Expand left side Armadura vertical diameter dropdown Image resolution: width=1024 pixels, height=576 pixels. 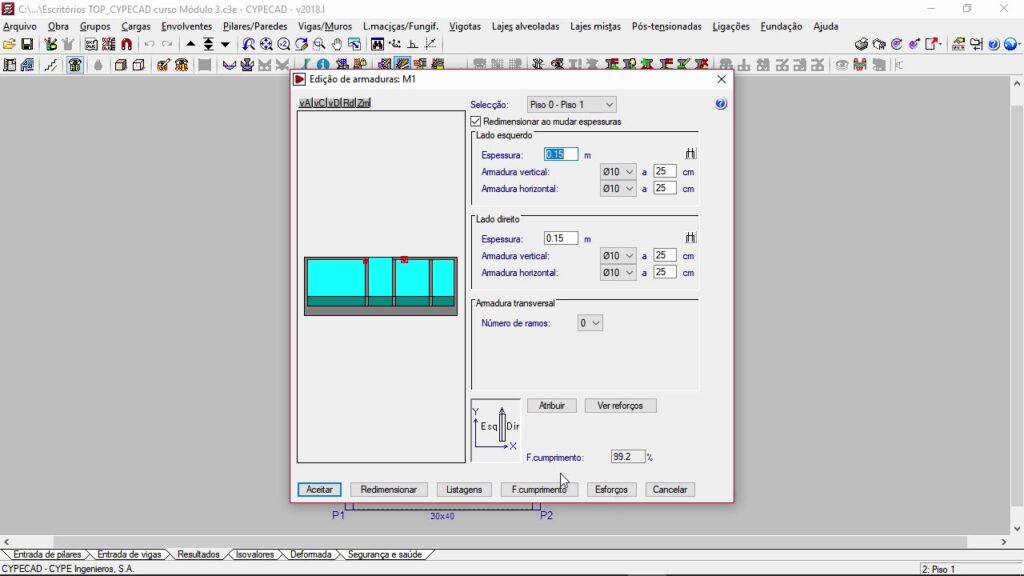(x=618, y=172)
